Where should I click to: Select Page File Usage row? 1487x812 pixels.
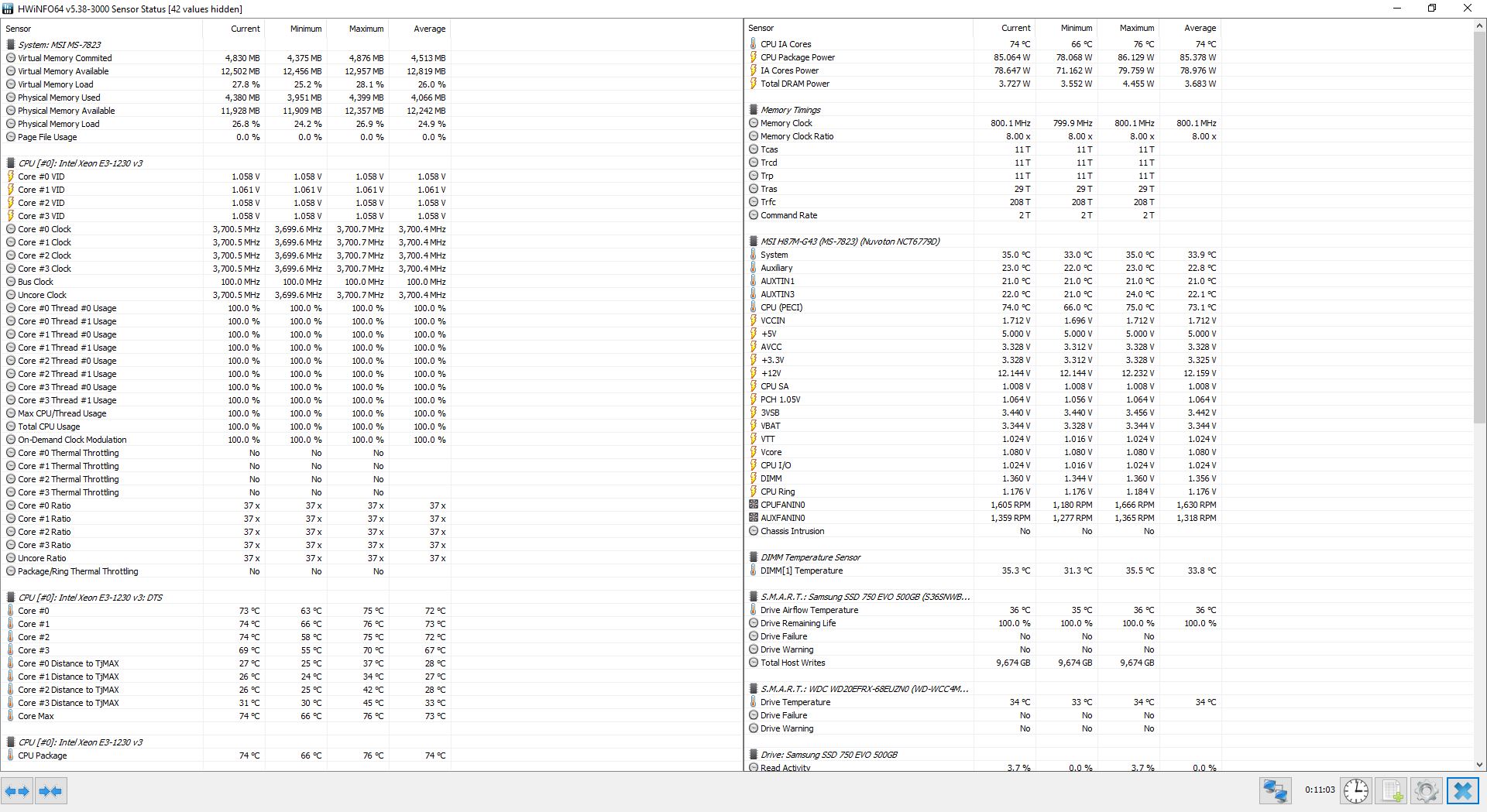226,137
